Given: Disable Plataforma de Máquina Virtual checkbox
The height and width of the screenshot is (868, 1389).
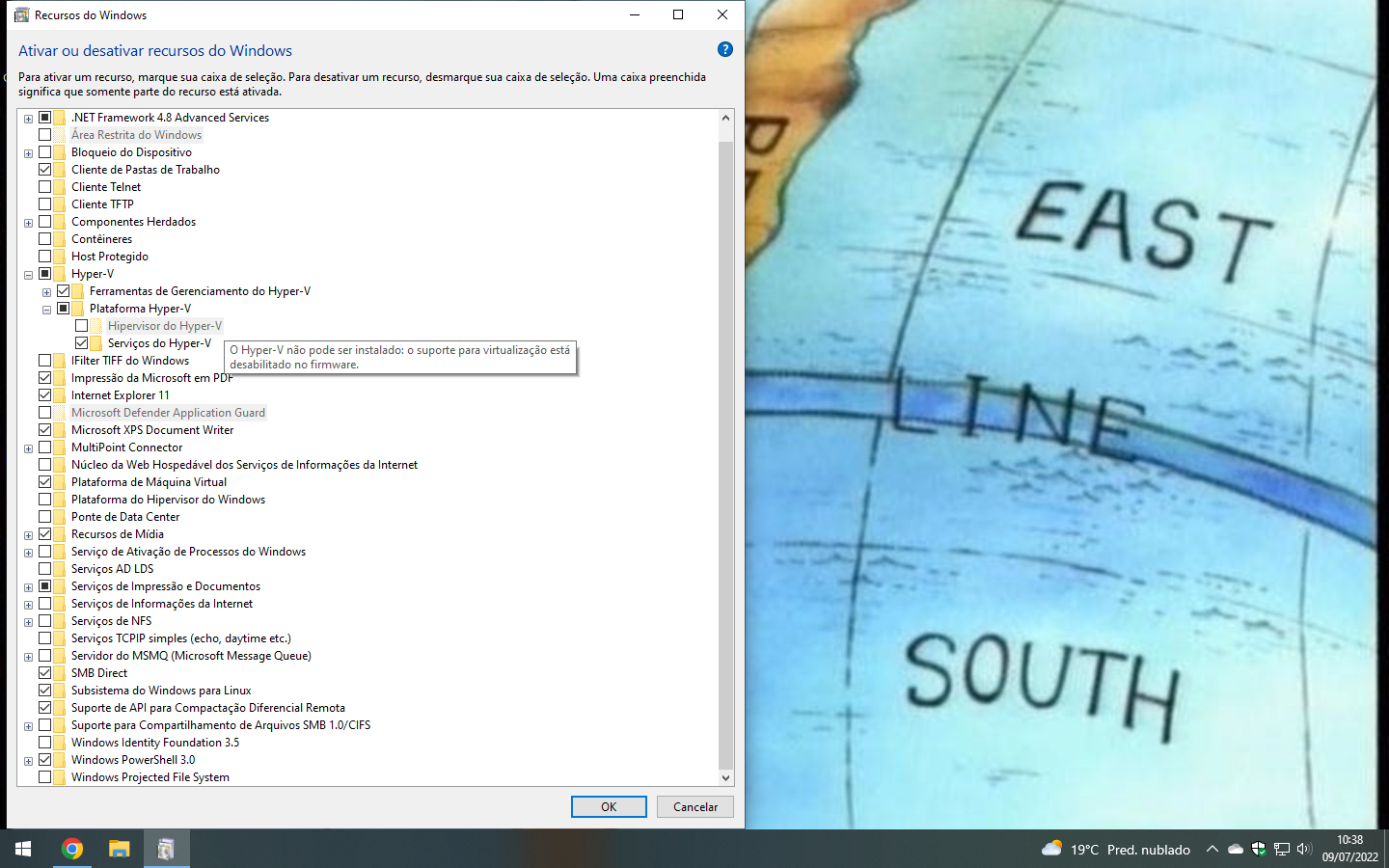Looking at the screenshot, I should [44, 482].
